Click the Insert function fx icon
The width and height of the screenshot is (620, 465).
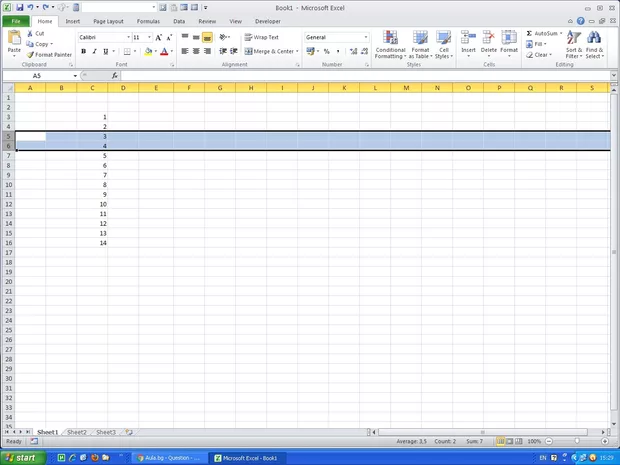point(114,75)
